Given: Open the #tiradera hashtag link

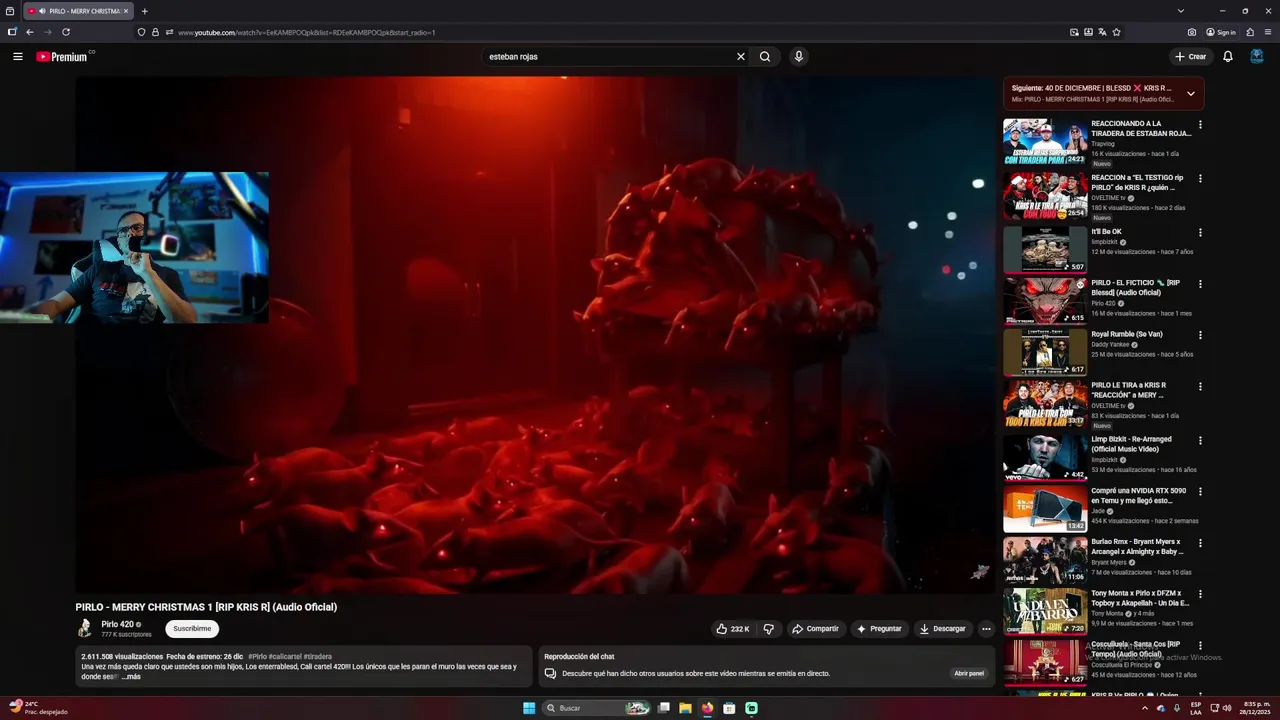Looking at the screenshot, I should pyautogui.click(x=318, y=657).
